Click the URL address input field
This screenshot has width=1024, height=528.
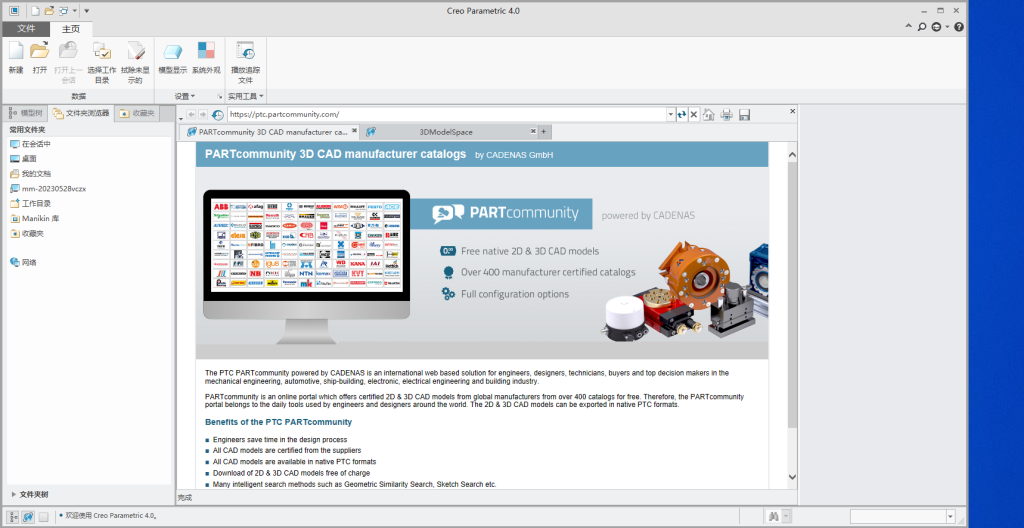pyautogui.click(x=447, y=114)
